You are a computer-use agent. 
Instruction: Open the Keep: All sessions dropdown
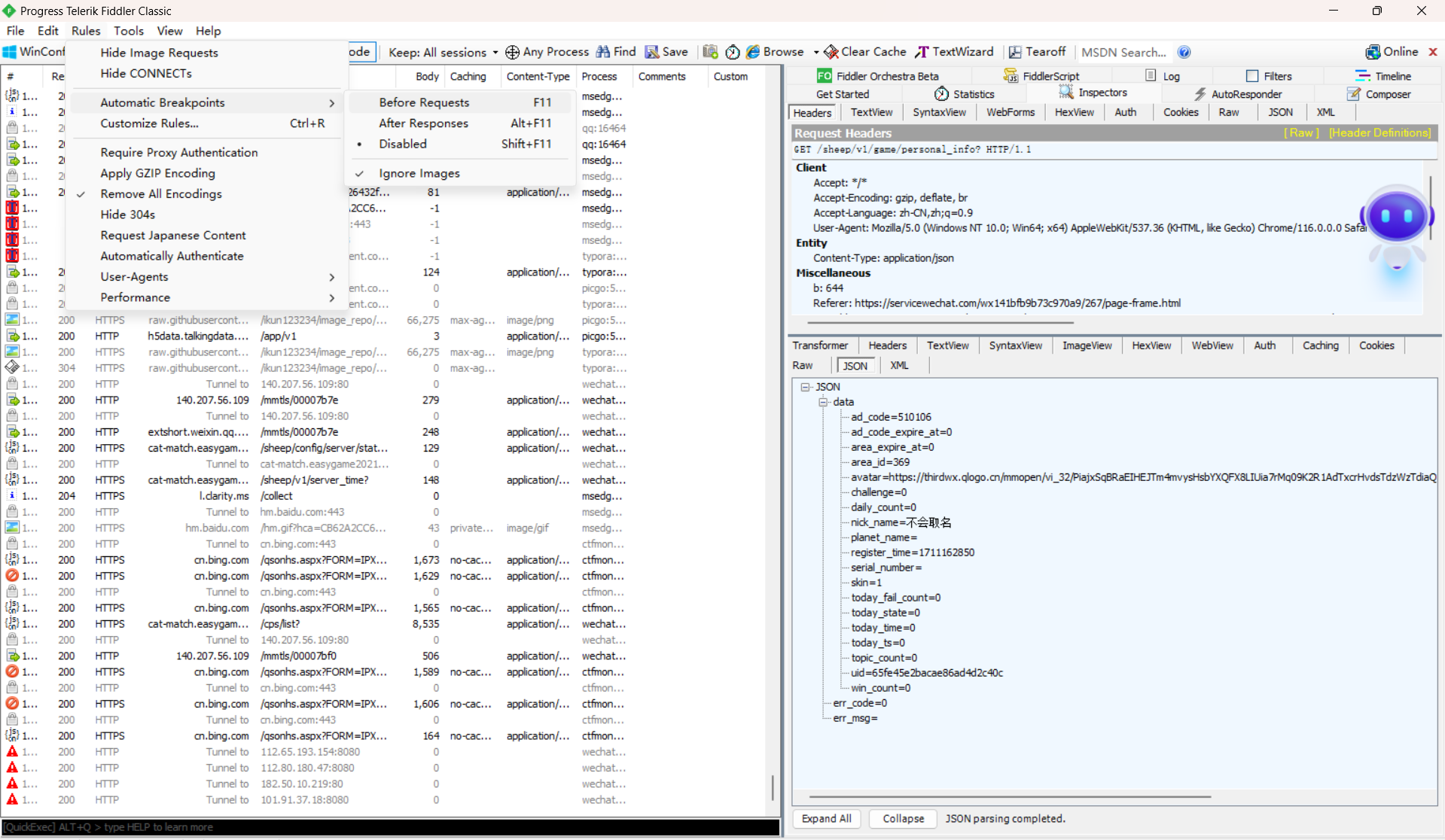[443, 52]
